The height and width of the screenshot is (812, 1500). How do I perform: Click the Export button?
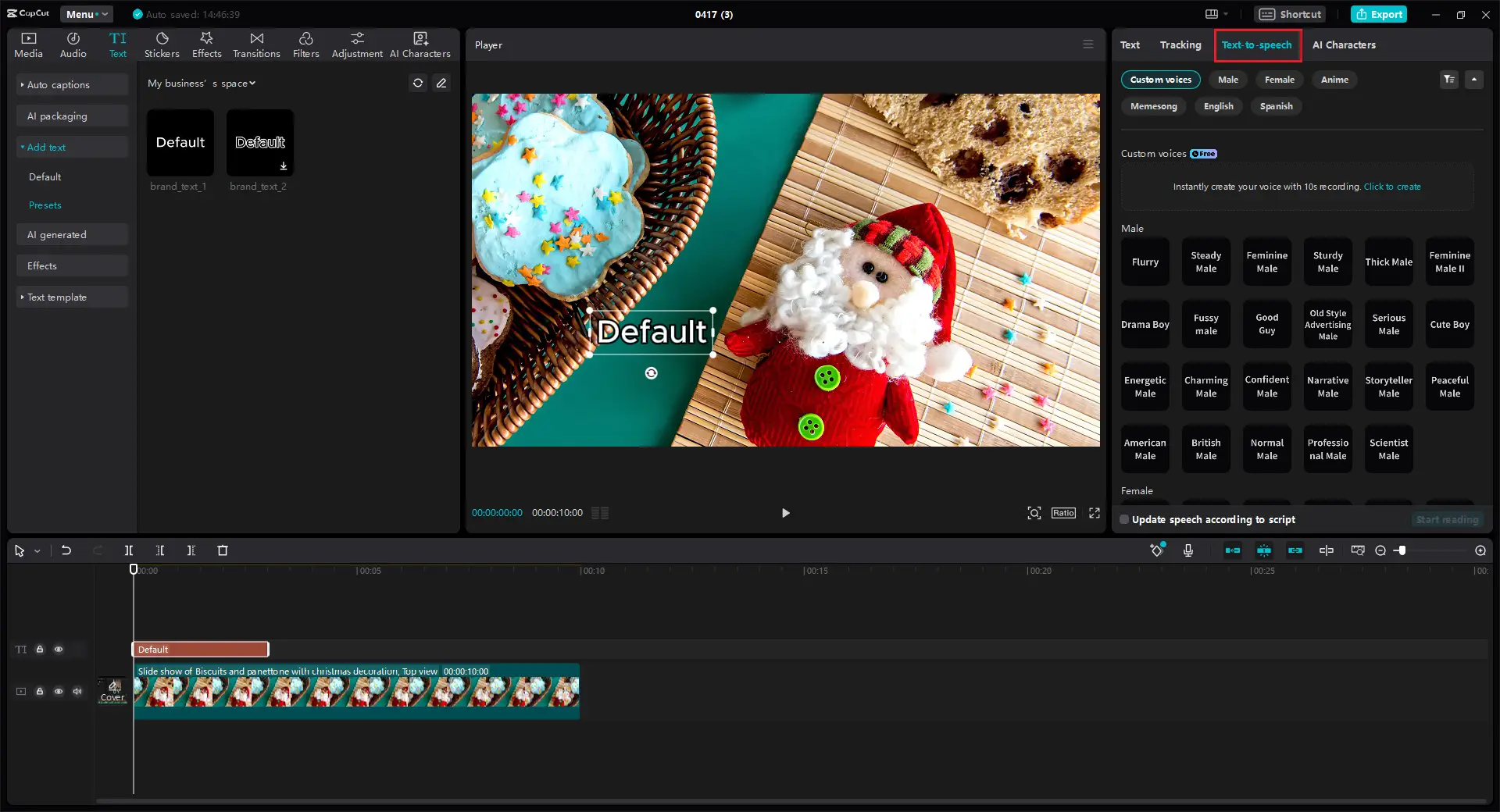[x=1377, y=14]
